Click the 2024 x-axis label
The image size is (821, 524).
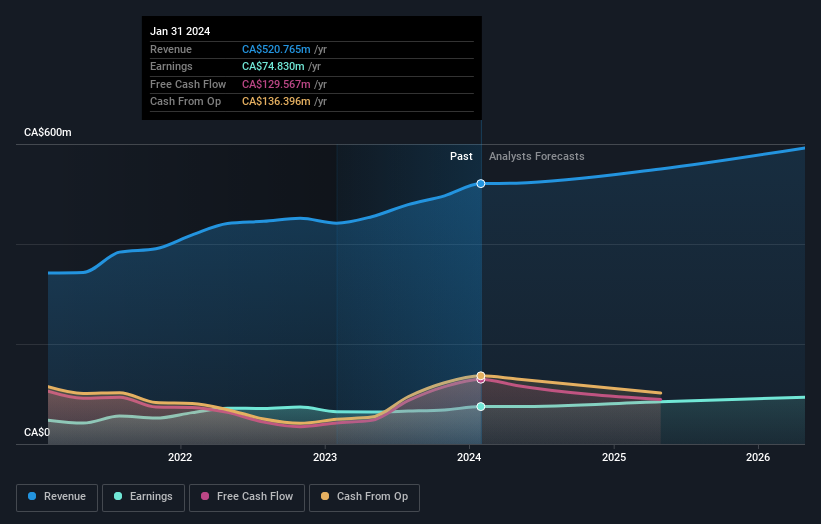click(469, 458)
